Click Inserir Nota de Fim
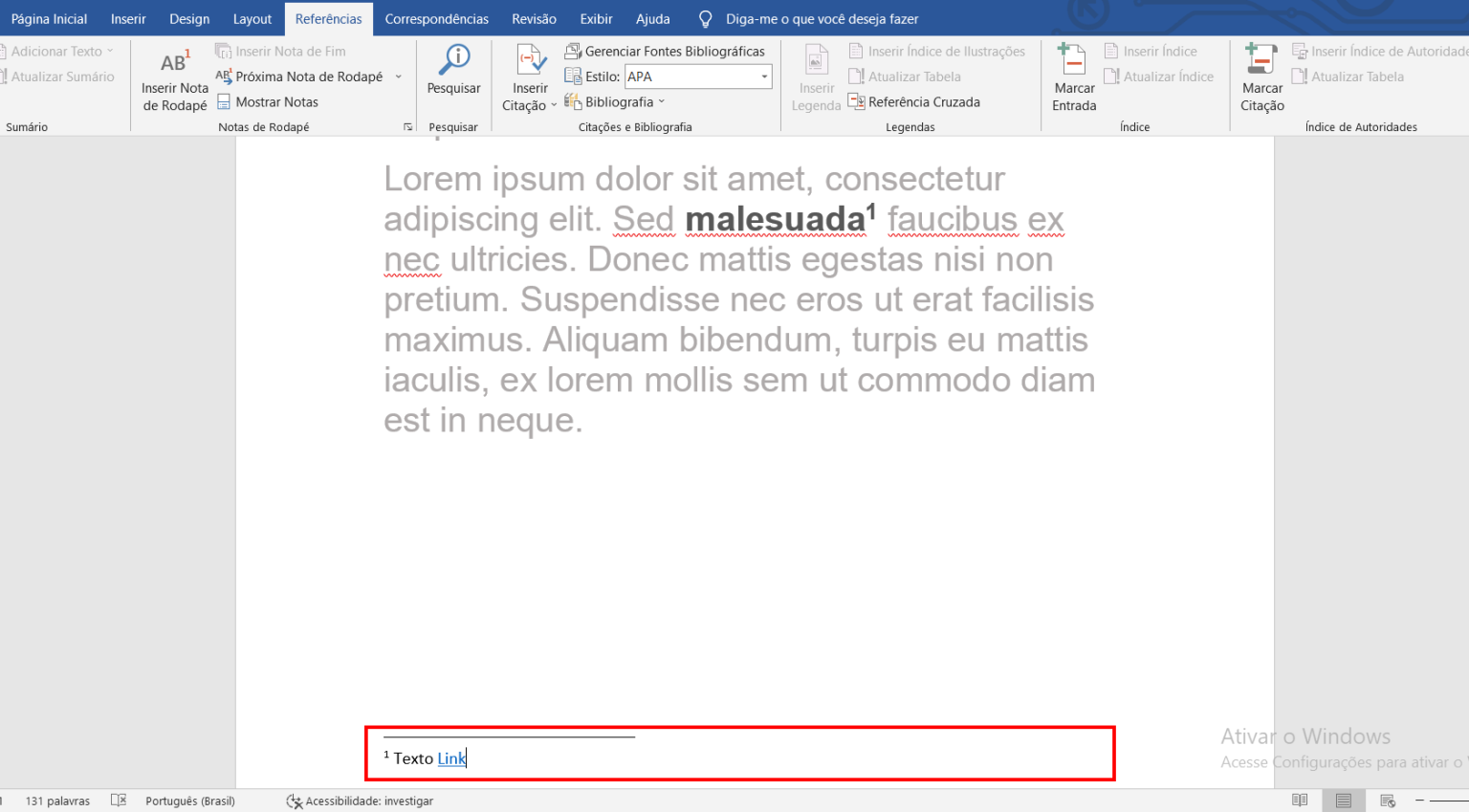The image size is (1469, 812). coord(280,52)
